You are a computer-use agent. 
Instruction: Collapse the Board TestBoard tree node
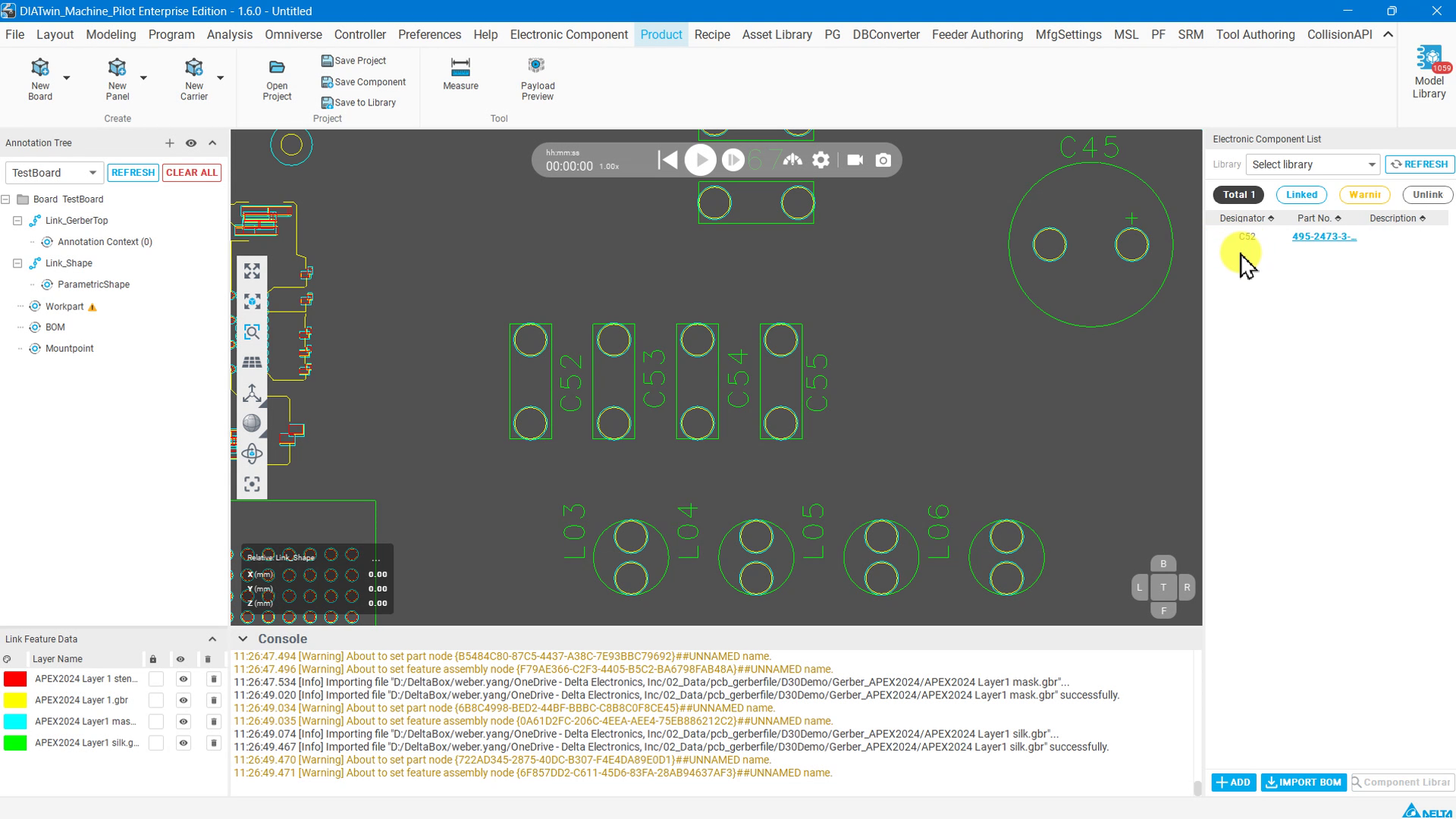tap(6, 199)
